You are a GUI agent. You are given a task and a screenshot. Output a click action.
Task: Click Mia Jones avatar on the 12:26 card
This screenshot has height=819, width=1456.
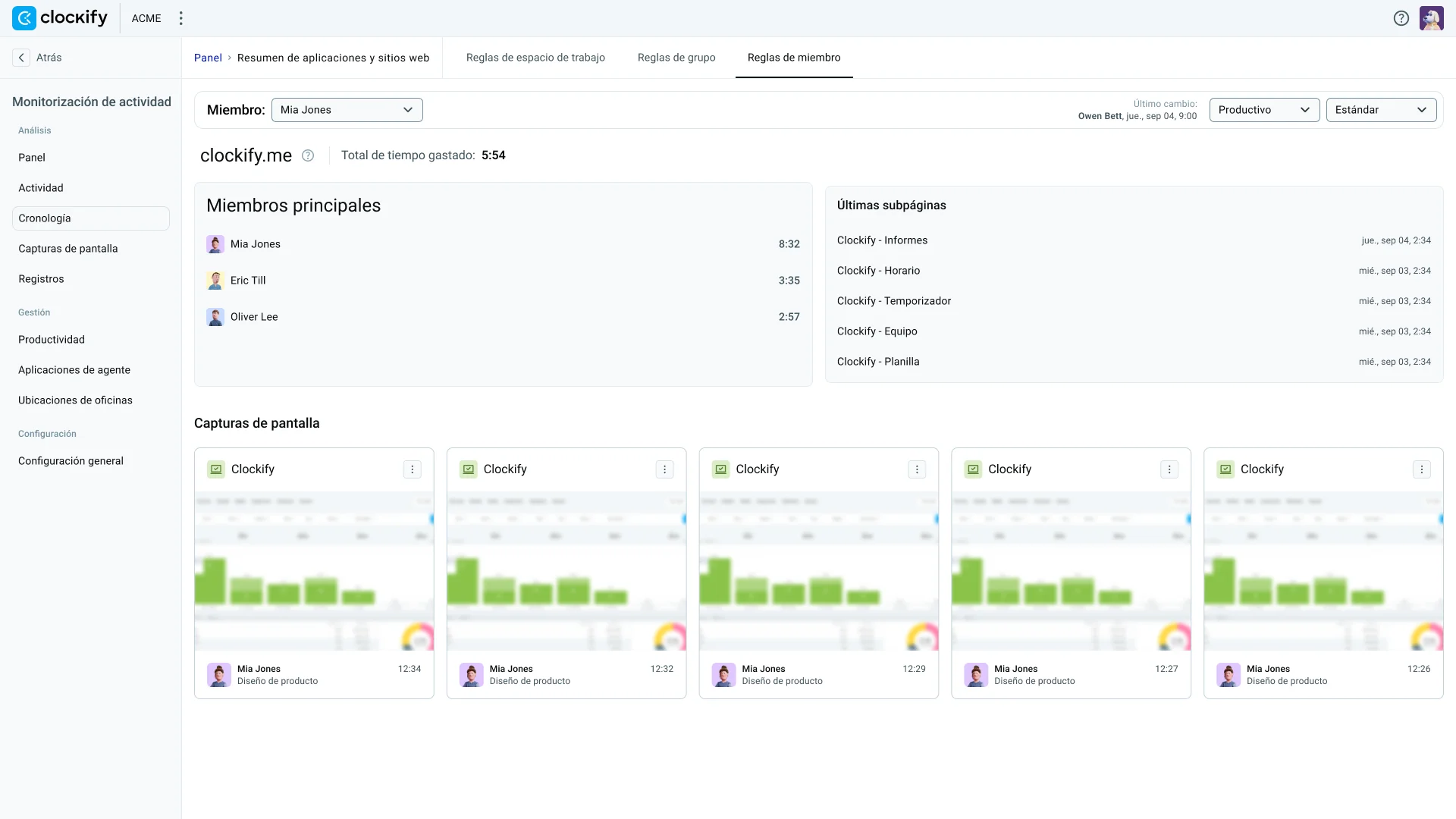pyautogui.click(x=1228, y=675)
